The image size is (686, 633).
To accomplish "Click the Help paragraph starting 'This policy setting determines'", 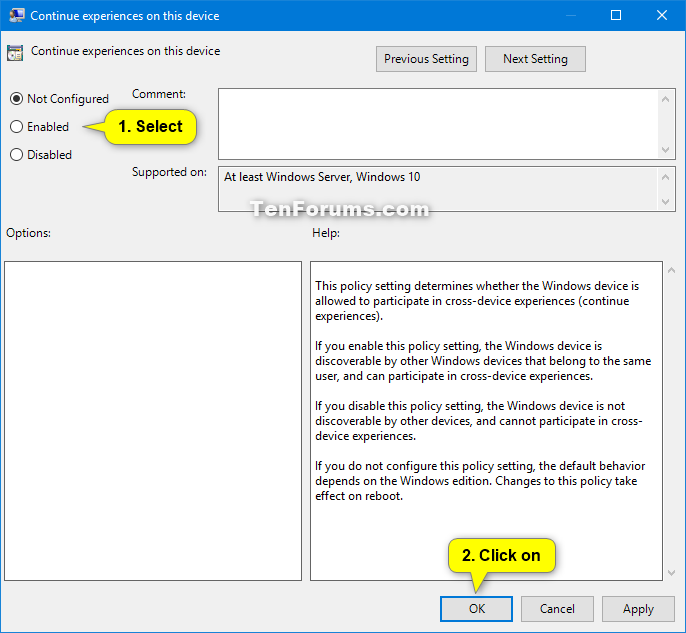I will (x=477, y=301).
